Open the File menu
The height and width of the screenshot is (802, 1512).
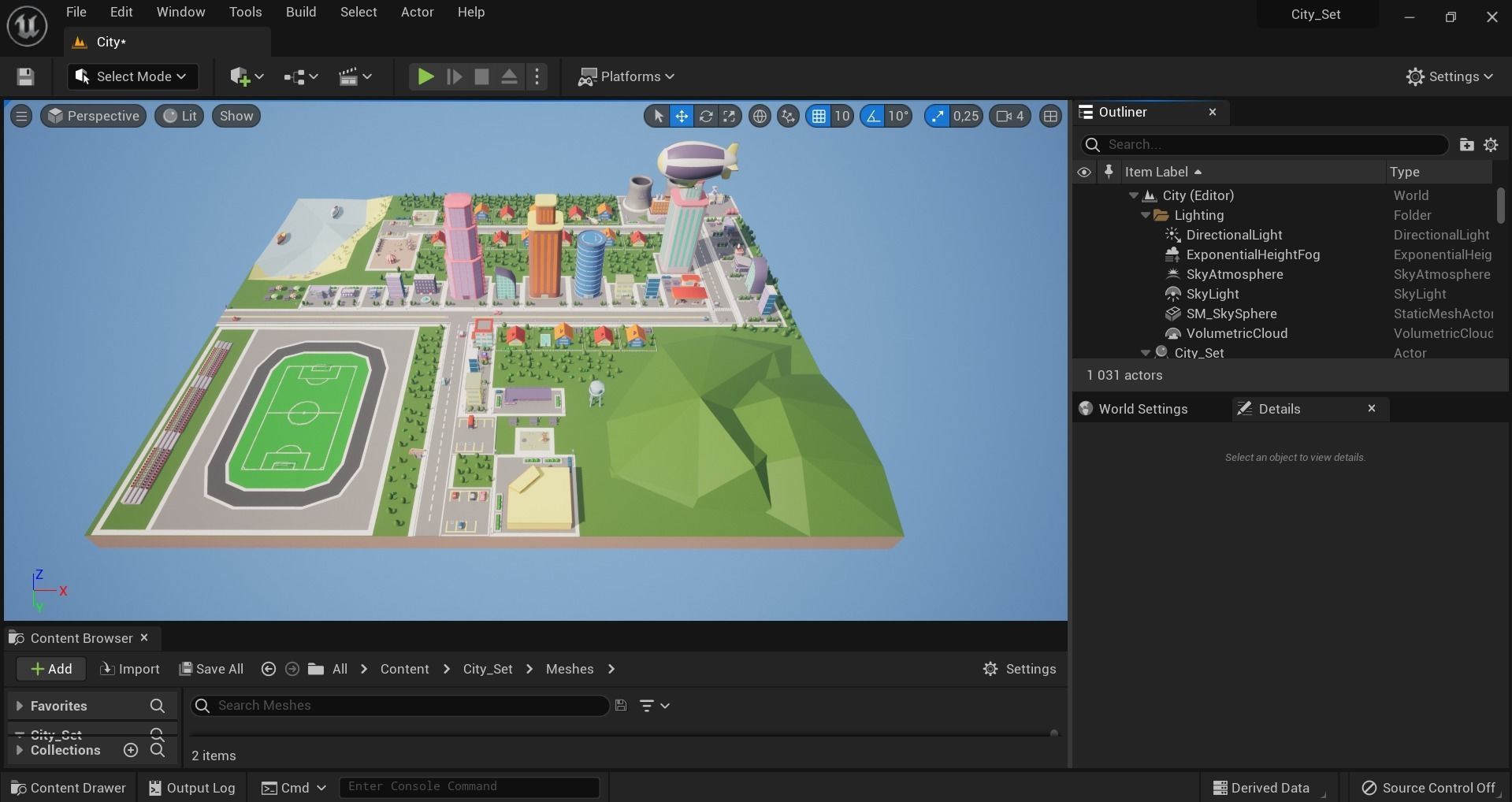pos(76,12)
